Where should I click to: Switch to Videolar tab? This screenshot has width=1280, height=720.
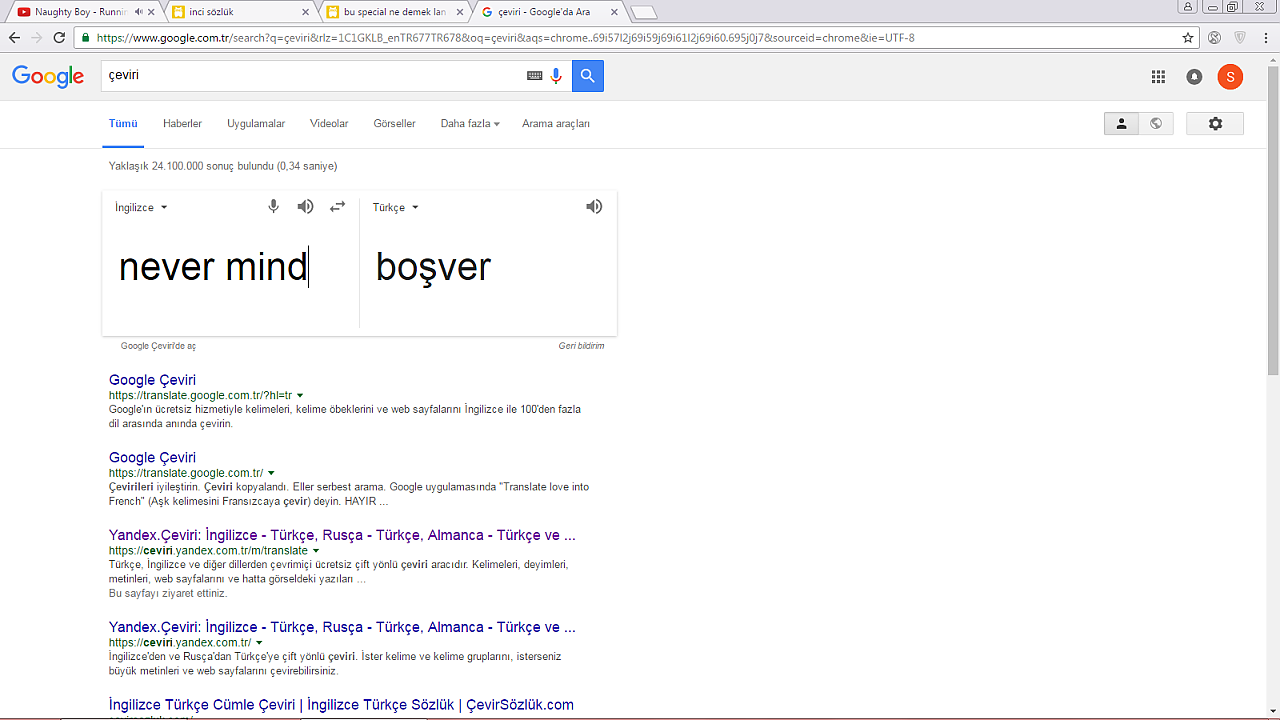(x=329, y=124)
